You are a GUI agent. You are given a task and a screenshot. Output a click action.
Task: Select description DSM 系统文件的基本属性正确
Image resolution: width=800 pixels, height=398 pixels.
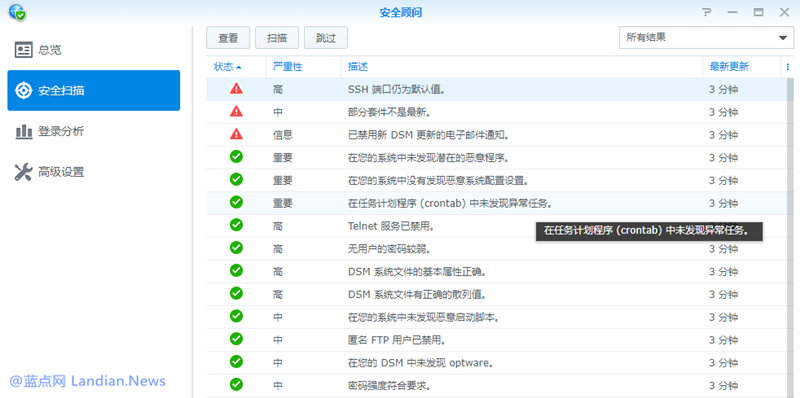point(417,272)
